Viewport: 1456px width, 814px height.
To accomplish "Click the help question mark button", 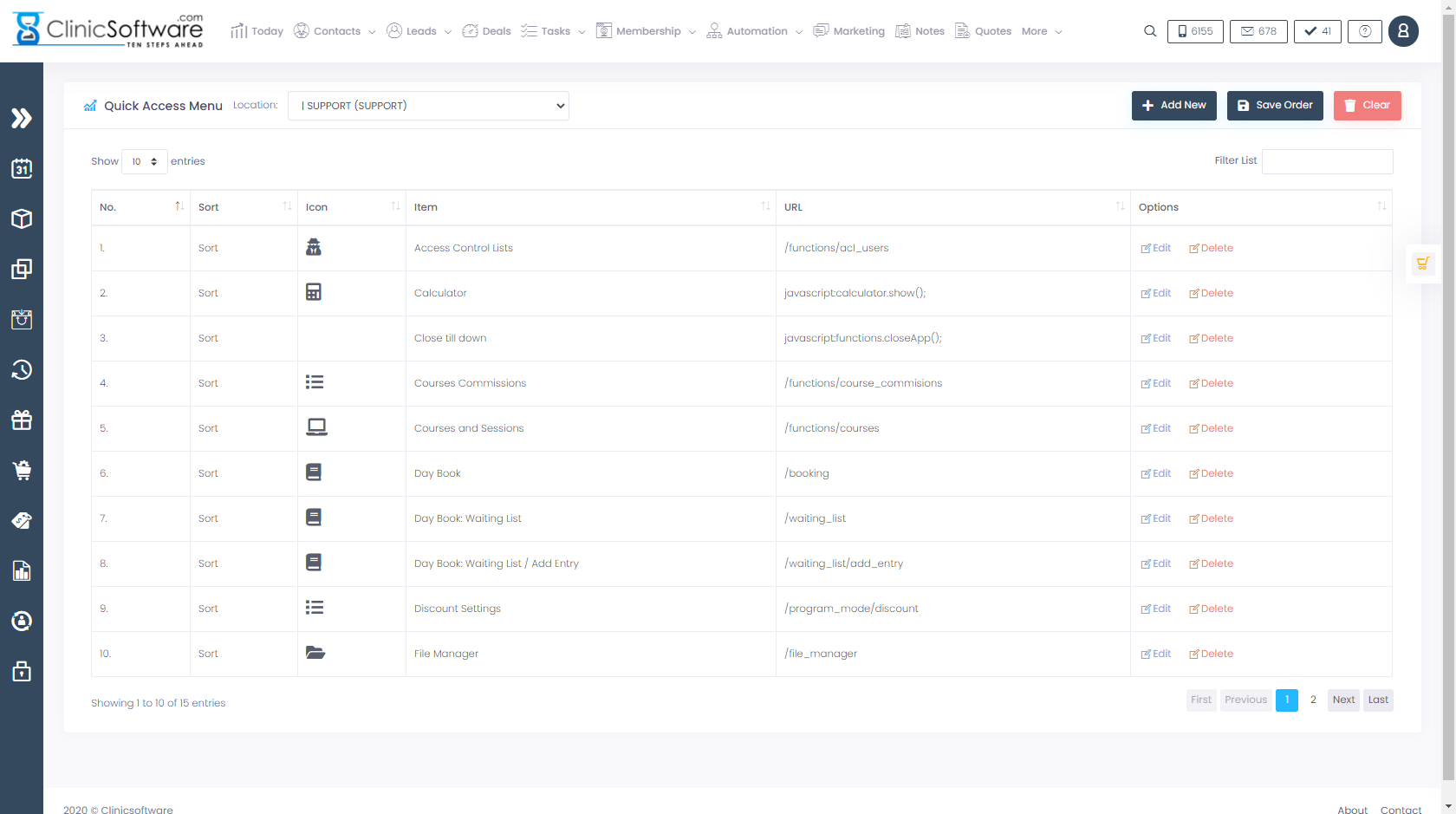I will 1365,31.
